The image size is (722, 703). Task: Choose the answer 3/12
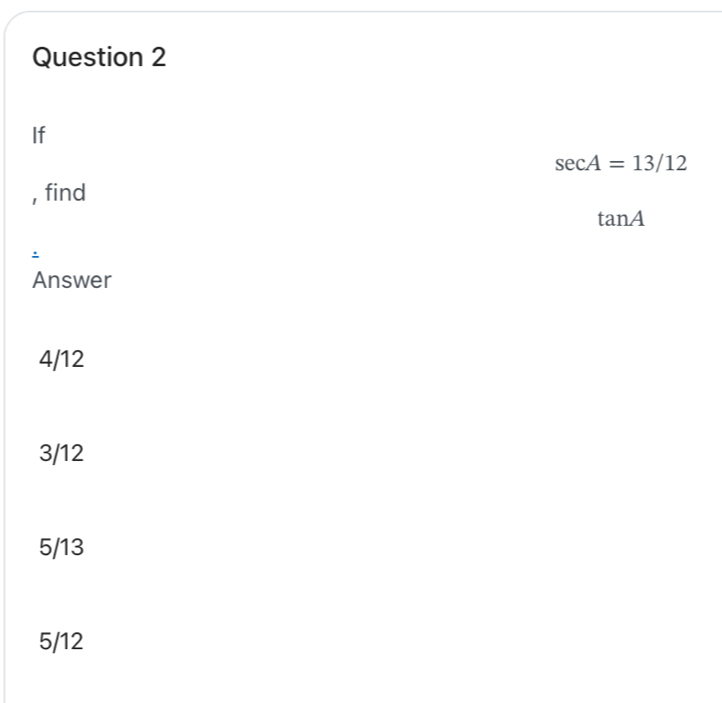pyautogui.click(x=61, y=454)
